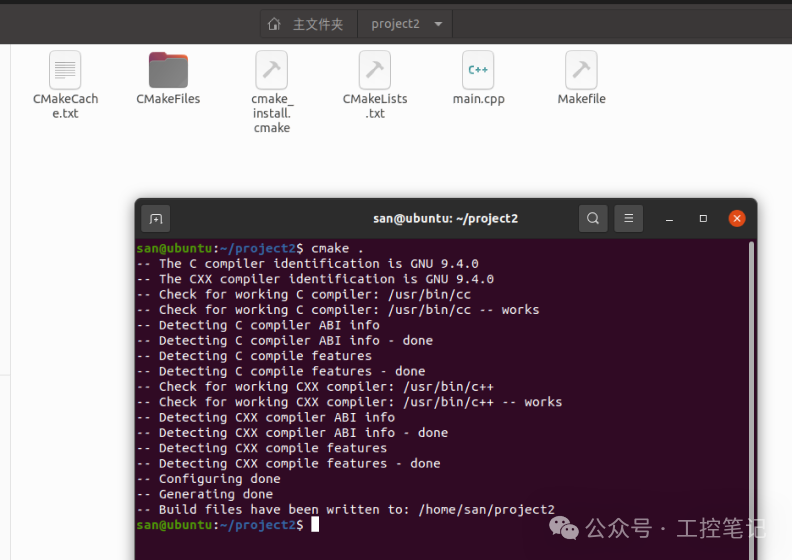The image size is (792, 560).
Task: Maximize the terminal window
Action: 703,219
